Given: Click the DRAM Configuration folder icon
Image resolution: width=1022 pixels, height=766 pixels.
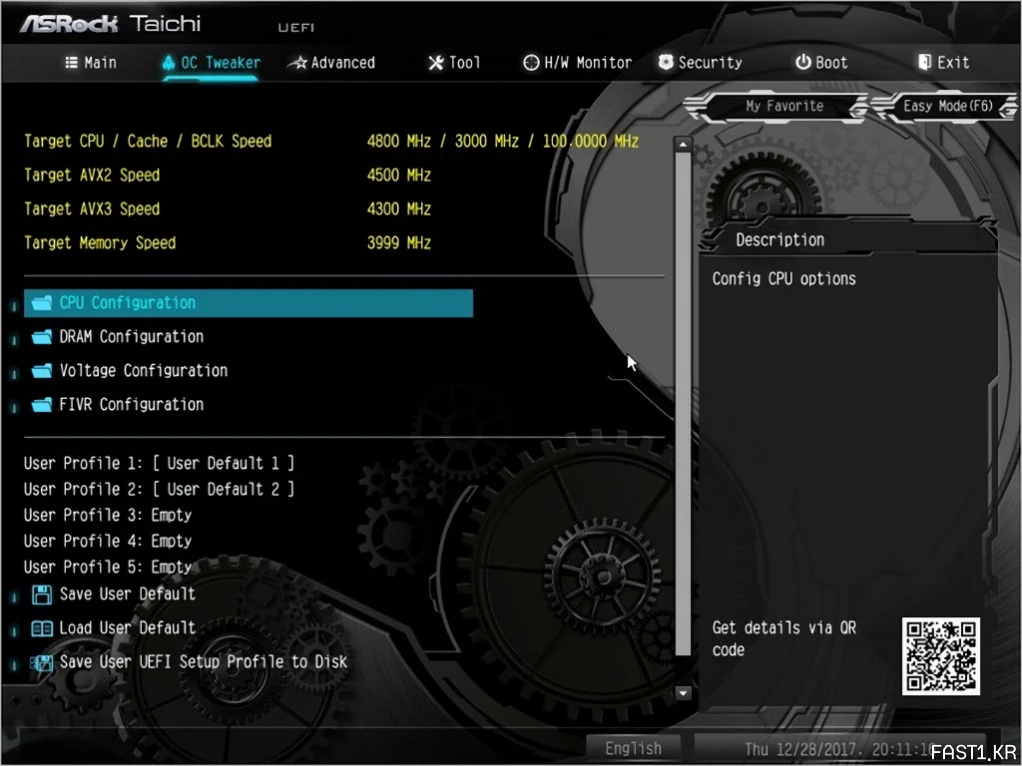Looking at the screenshot, I should 41,337.
